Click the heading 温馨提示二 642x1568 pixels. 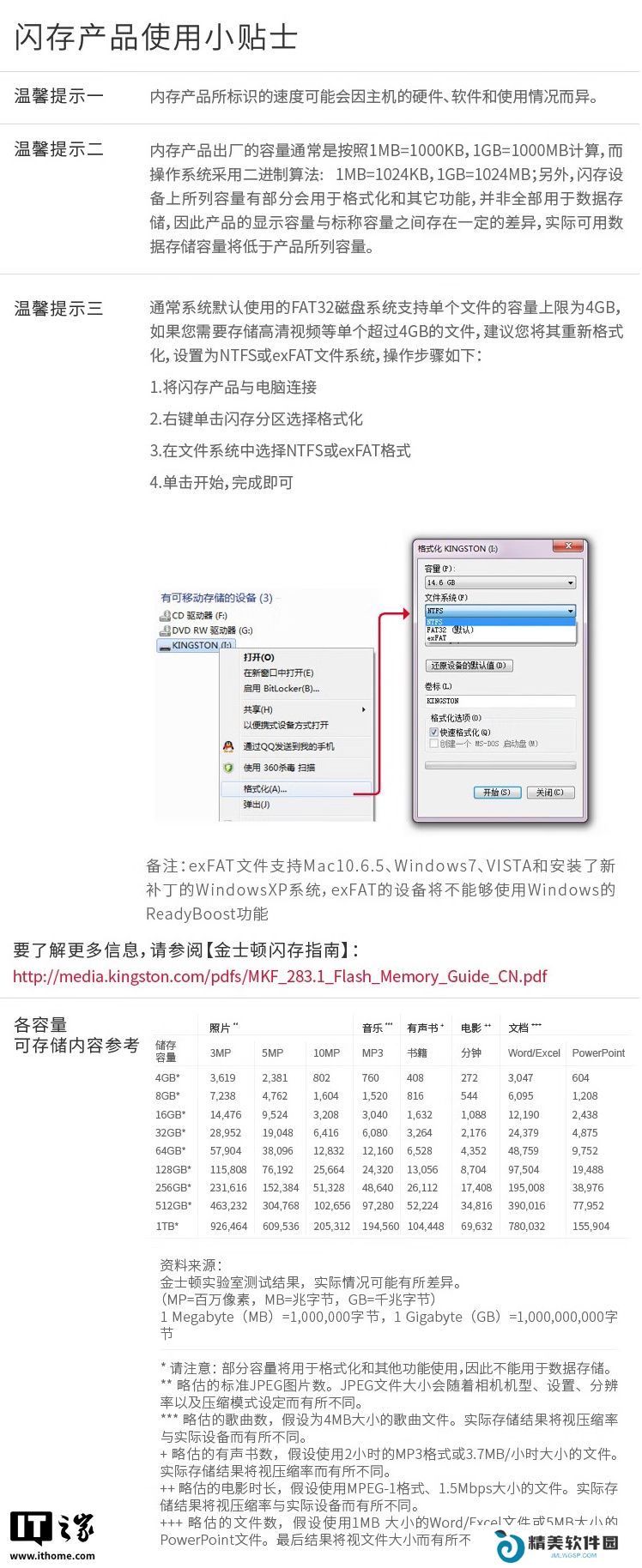coord(59,149)
